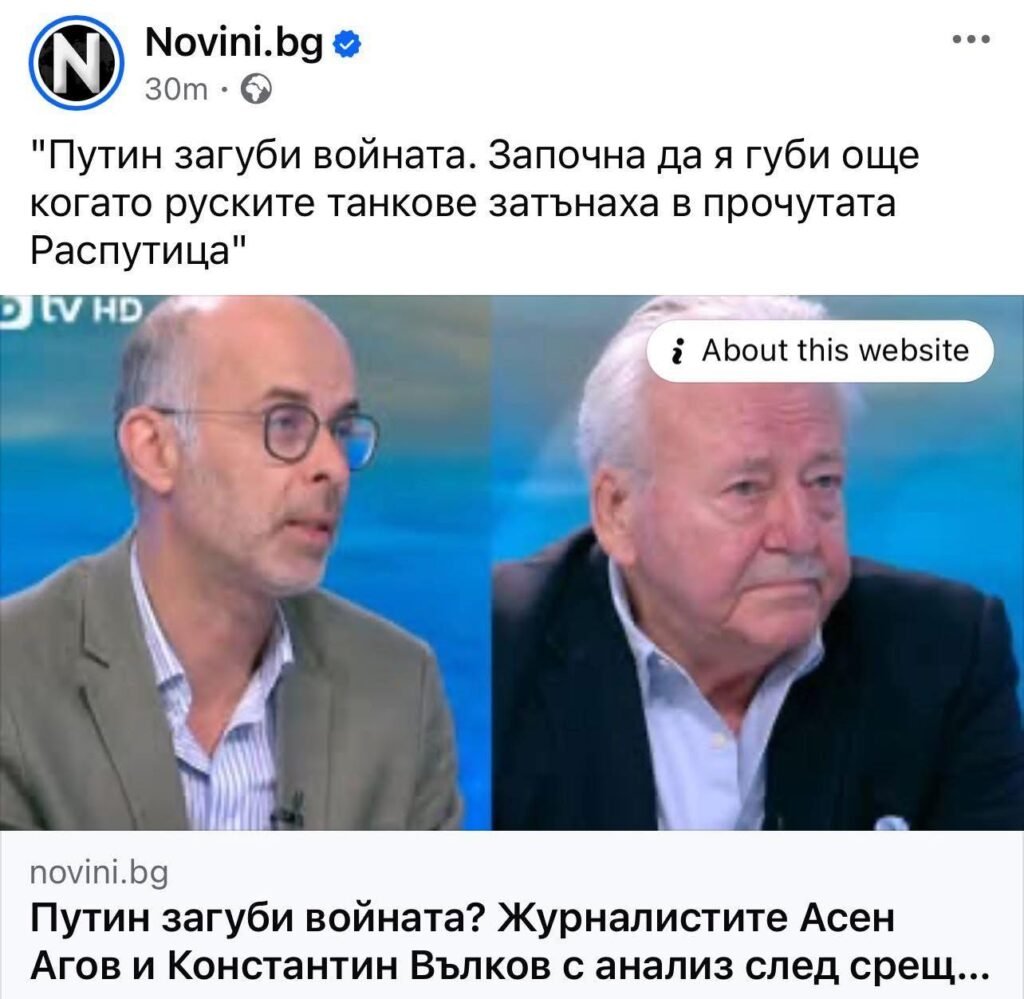
Task: Open About this website
Action: pyautogui.click(x=820, y=351)
